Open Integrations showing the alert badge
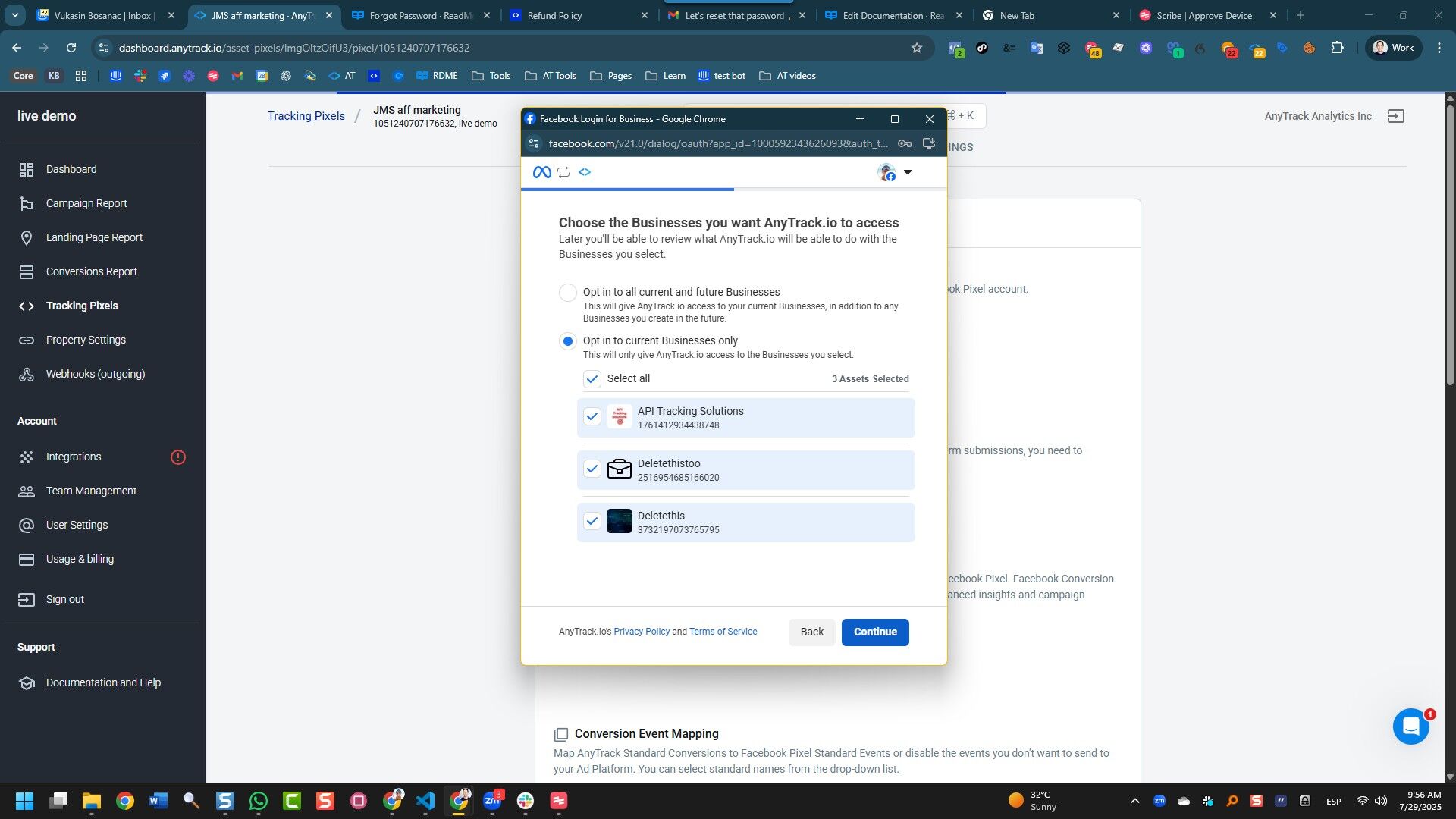Image resolution: width=1456 pixels, height=819 pixels. coord(73,457)
